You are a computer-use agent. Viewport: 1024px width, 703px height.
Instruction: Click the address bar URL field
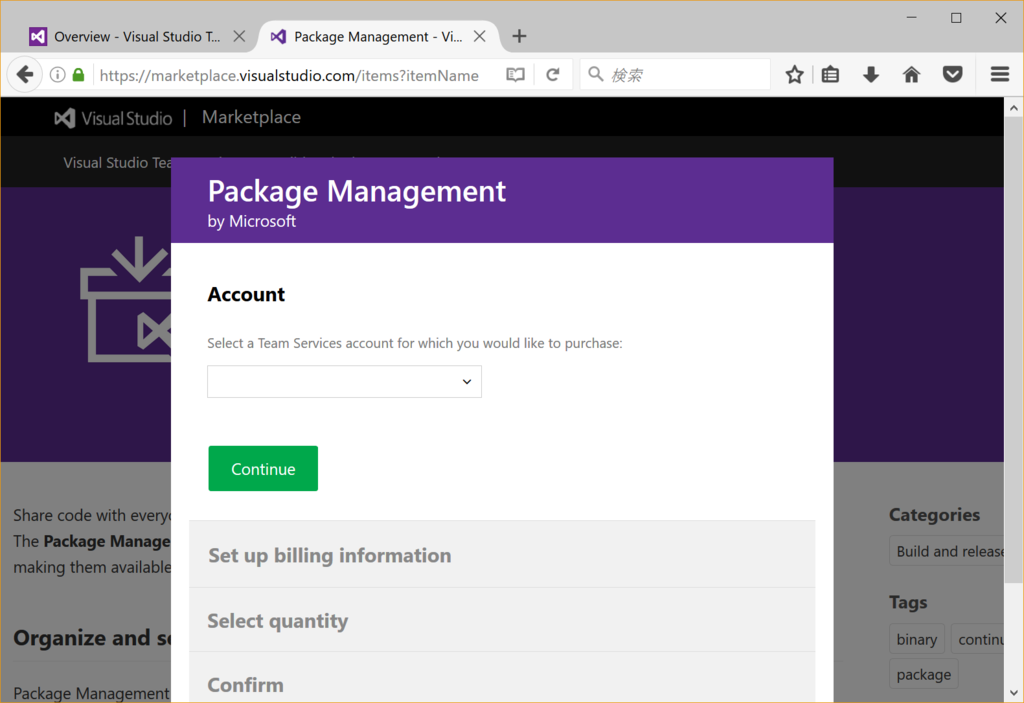(x=290, y=75)
